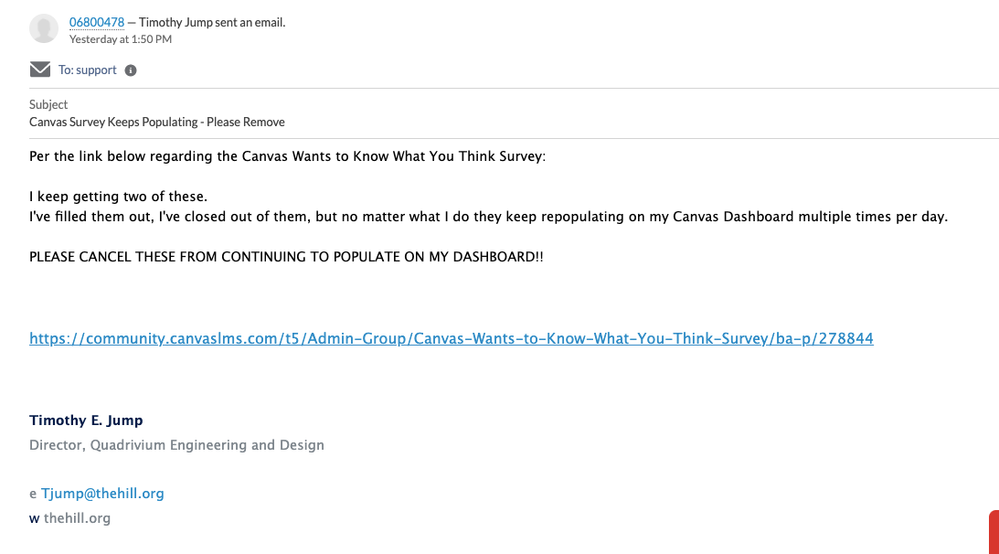Click the "To: support" recipient link
999x554 pixels.
87,70
